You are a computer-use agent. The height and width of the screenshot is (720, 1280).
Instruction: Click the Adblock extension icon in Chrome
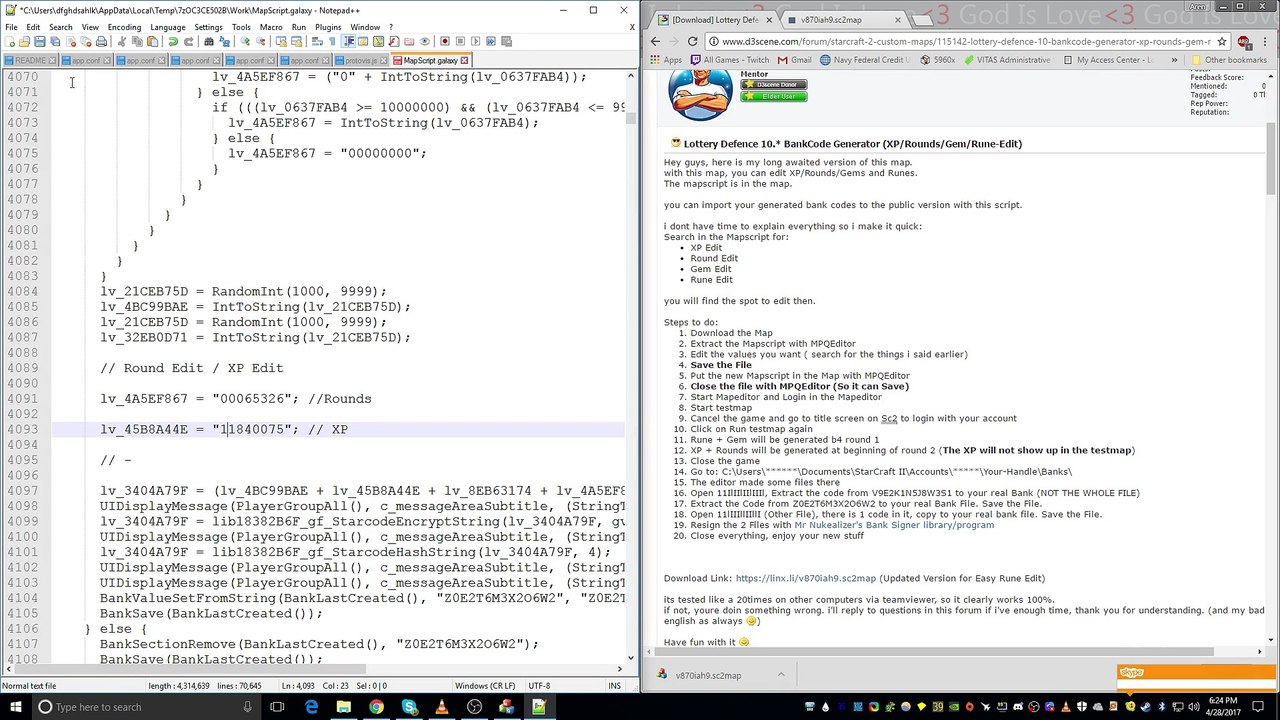tap(1243, 42)
